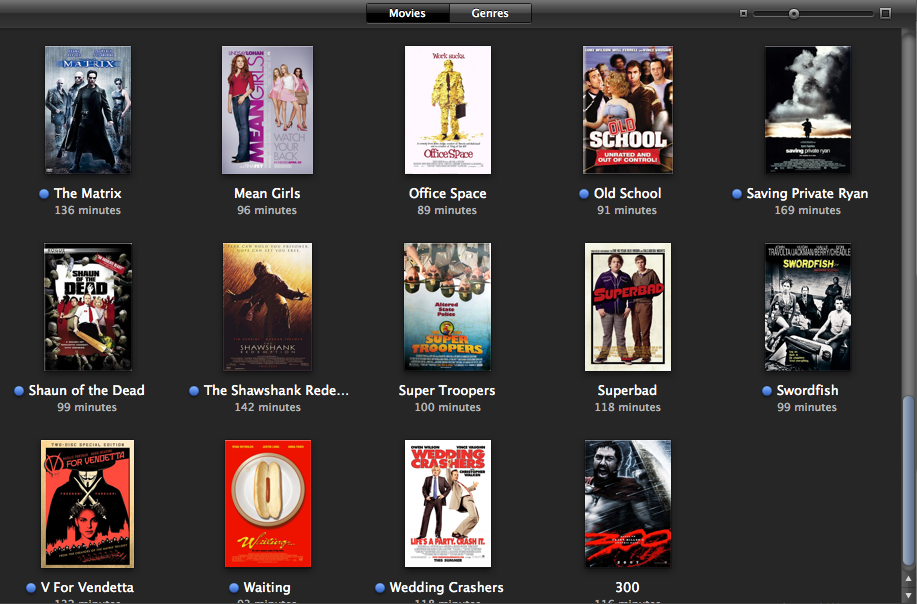917x604 pixels.
Task: Click '99 minutes' under Swordfish
Action: (x=807, y=408)
